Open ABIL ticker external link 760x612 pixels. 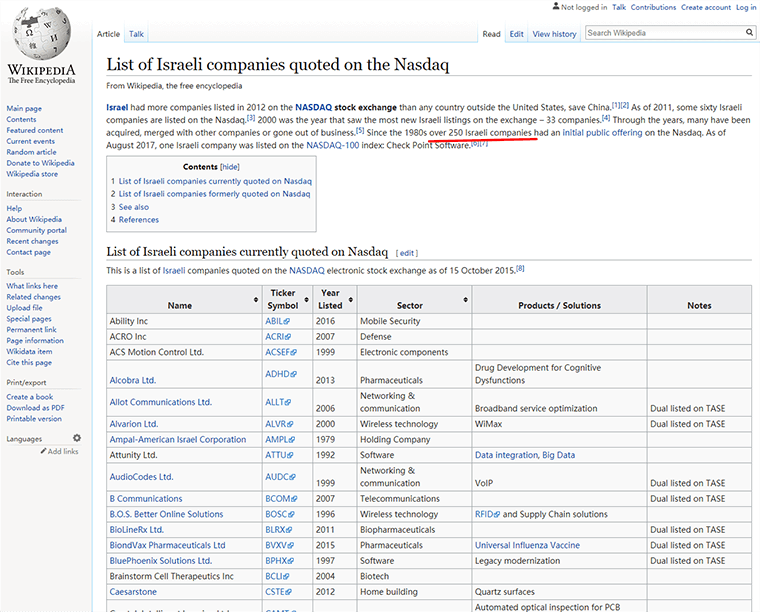point(277,321)
